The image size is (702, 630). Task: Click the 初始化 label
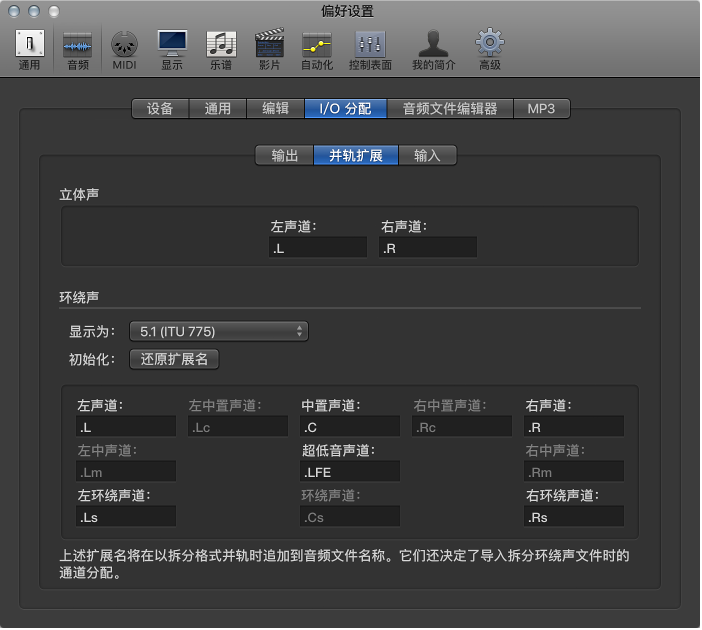(92, 360)
